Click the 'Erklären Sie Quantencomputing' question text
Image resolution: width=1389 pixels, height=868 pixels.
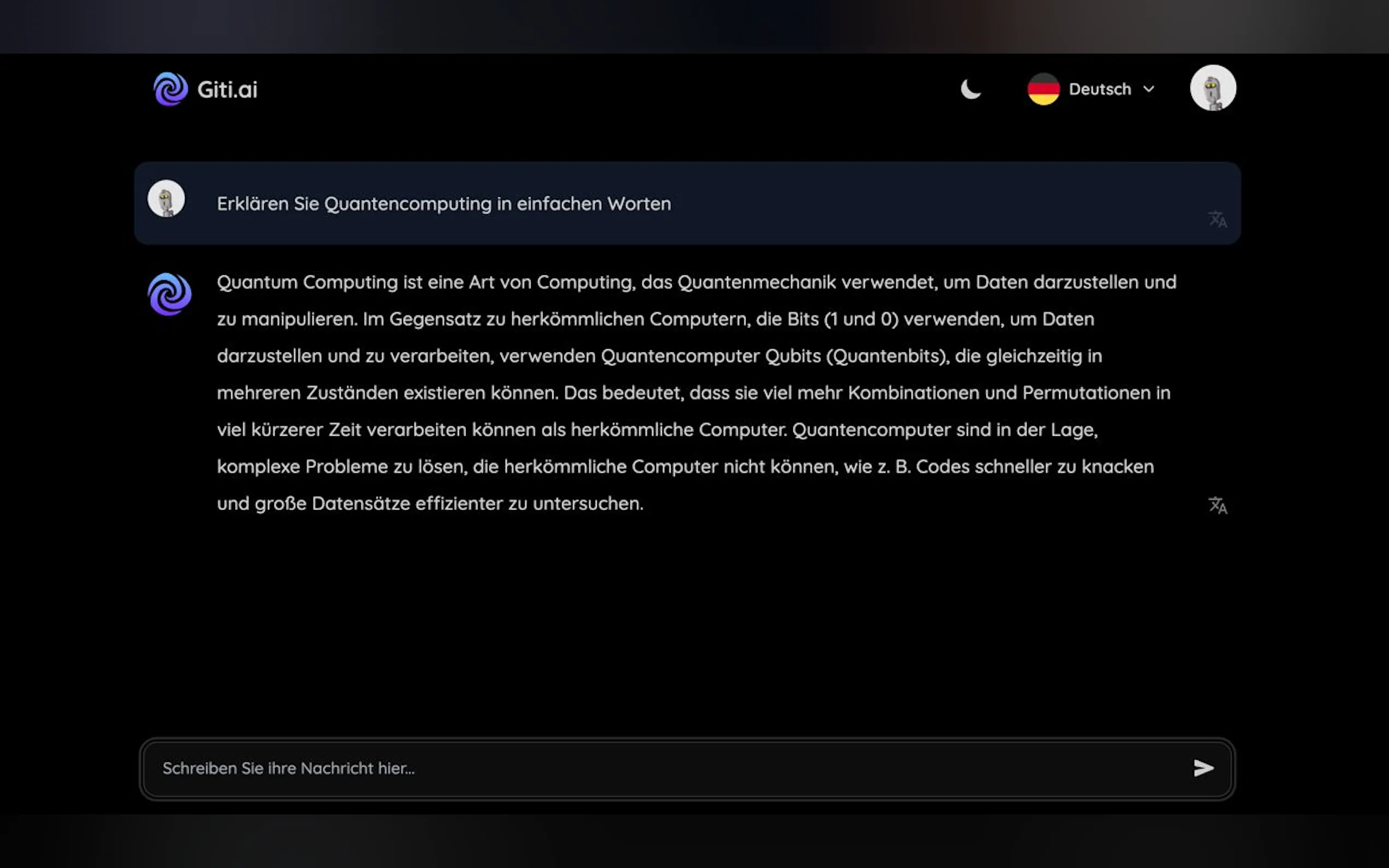pos(443,204)
